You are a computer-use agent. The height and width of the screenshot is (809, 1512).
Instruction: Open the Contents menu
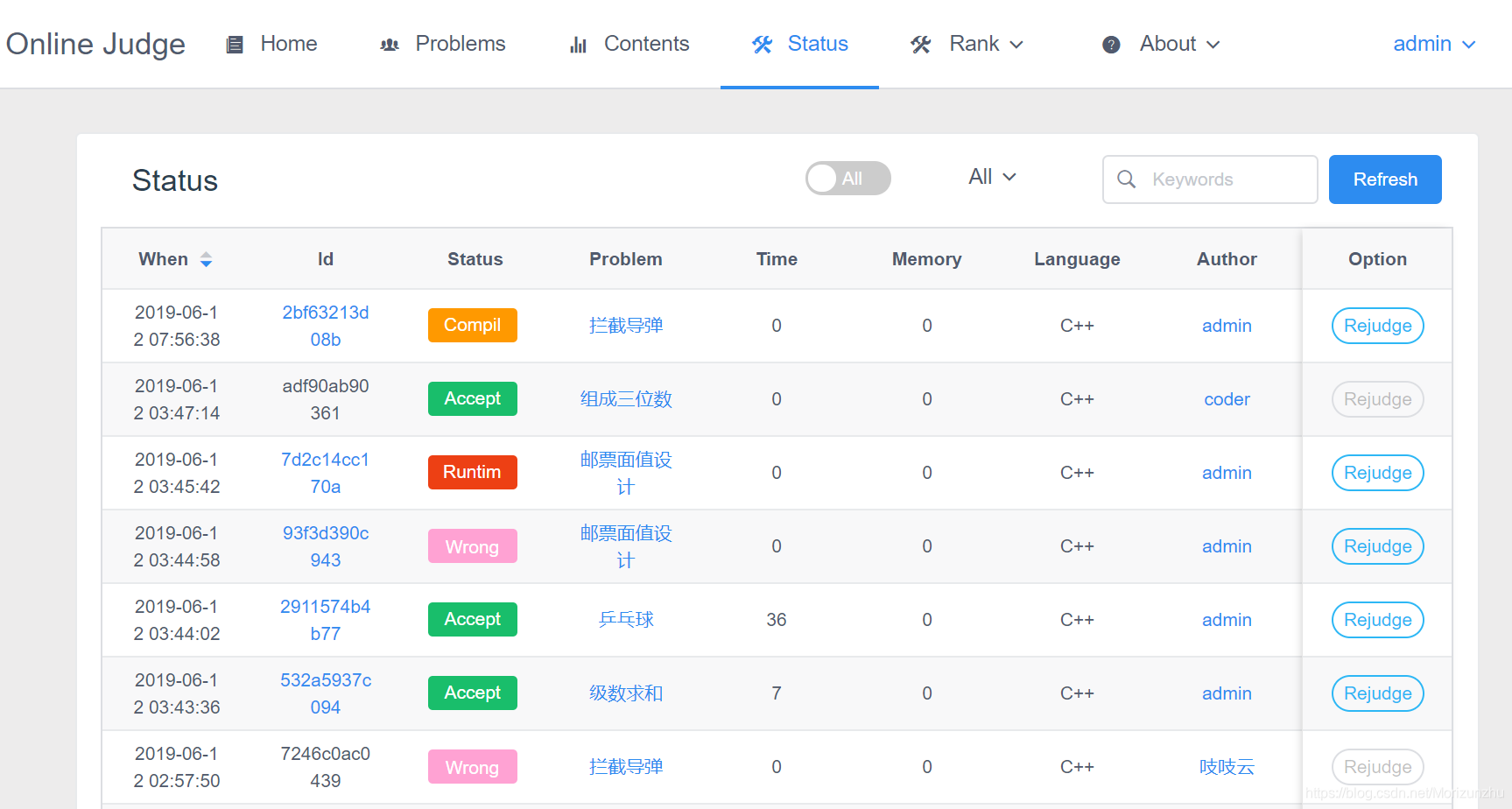pyautogui.click(x=629, y=44)
